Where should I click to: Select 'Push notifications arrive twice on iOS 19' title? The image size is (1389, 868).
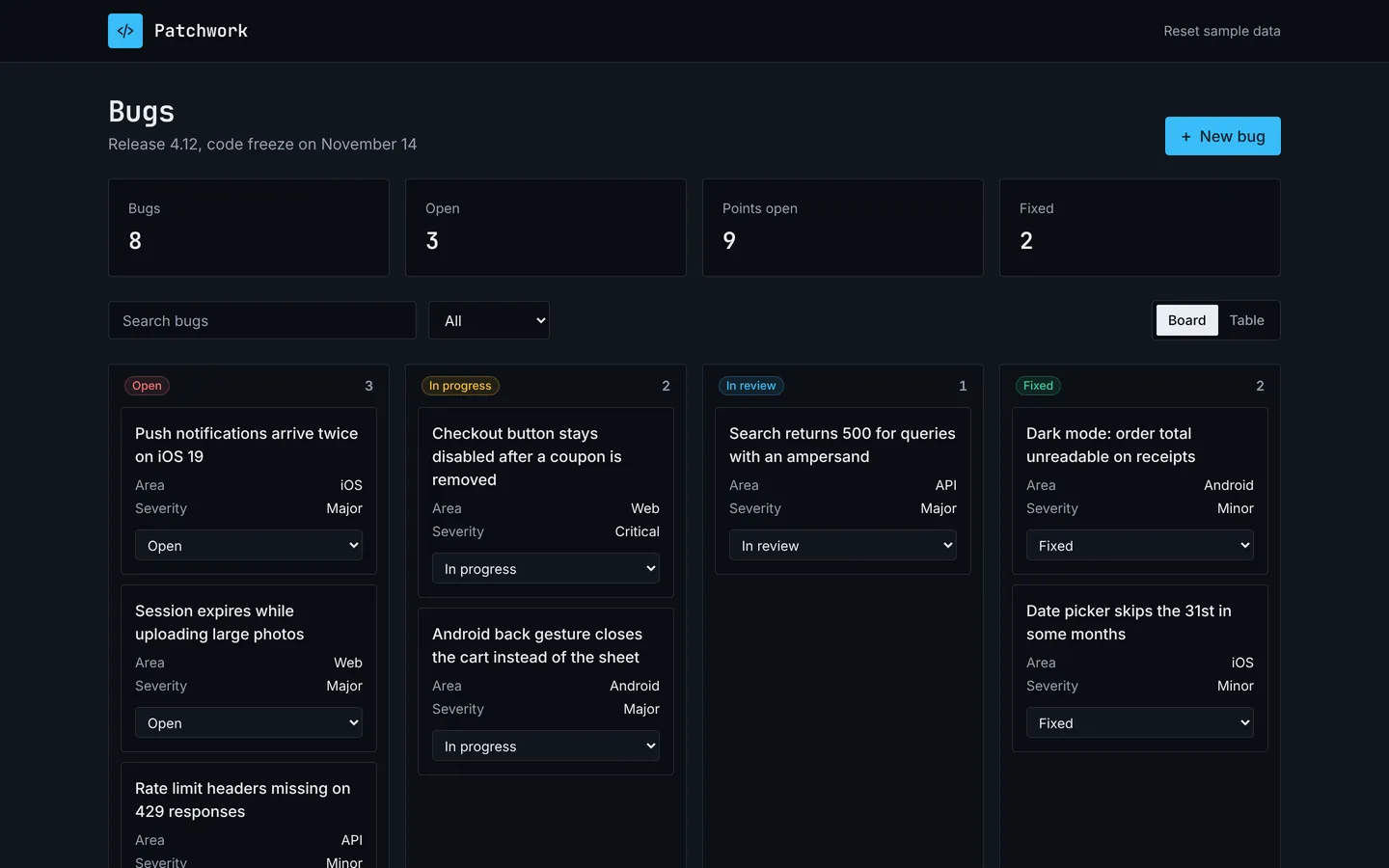pyautogui.click(x=247, y=445)
